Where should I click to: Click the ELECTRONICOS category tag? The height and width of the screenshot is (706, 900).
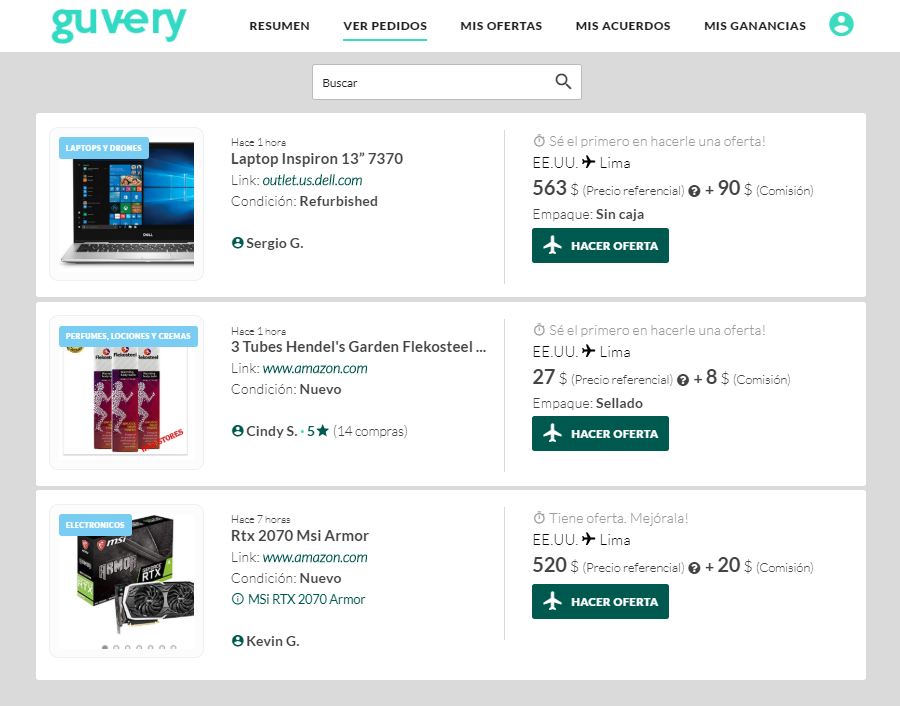(95, 525)
